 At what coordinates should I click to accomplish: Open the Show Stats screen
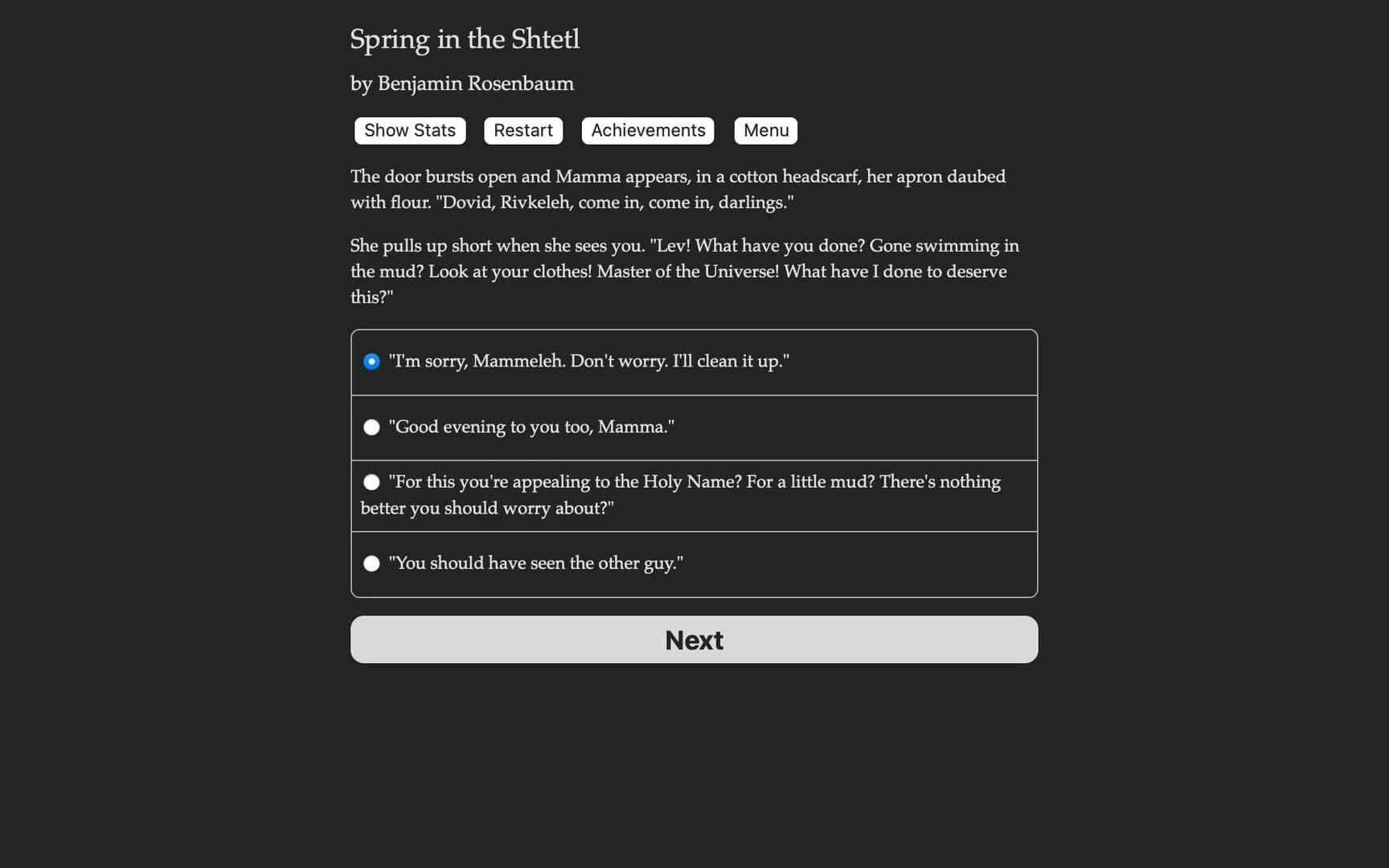409,130
